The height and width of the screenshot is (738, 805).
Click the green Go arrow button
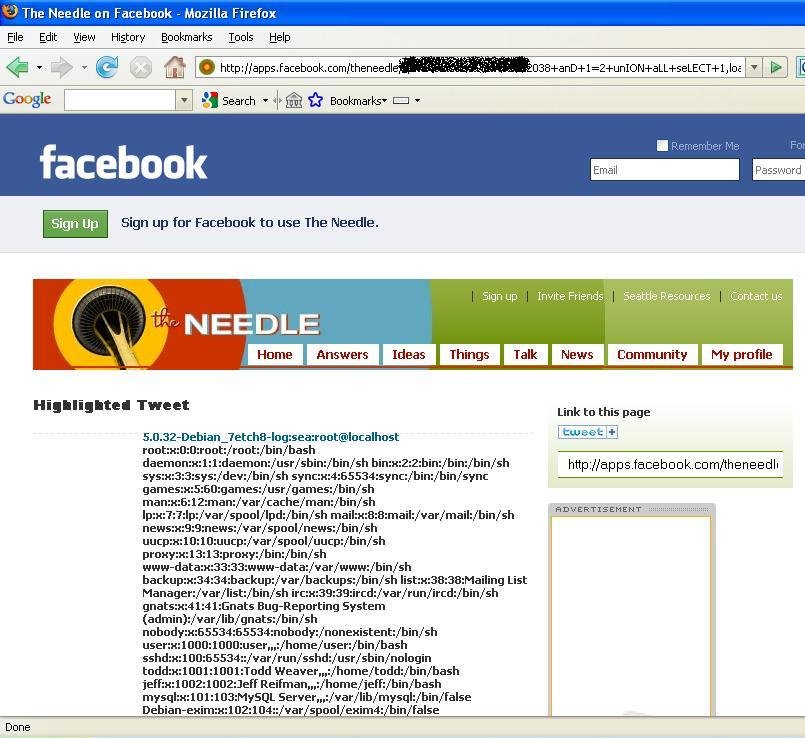[x=776, y=67]
